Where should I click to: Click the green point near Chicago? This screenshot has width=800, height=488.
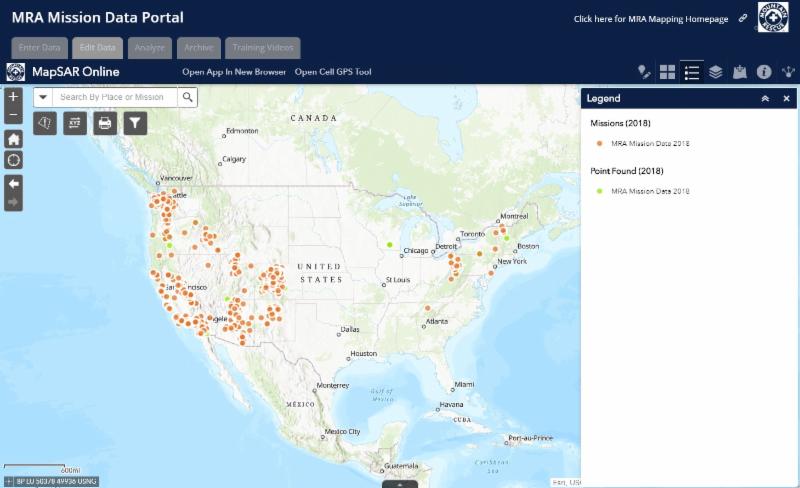(390, 245)
